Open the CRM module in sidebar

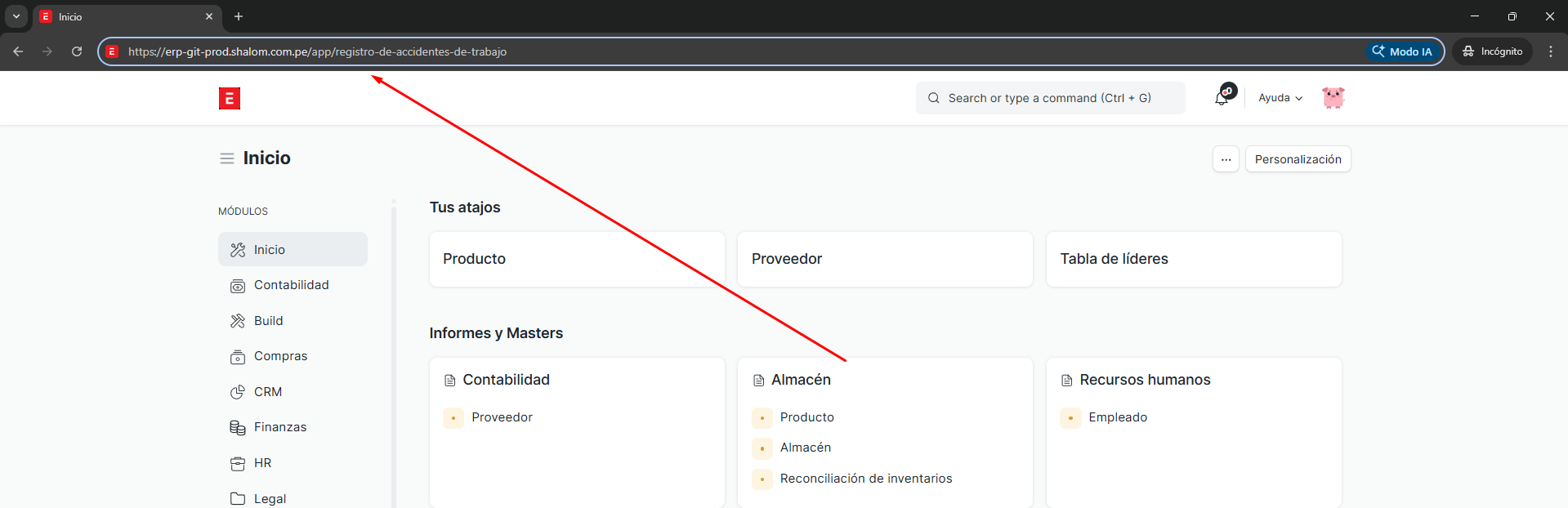click(267, 392)
